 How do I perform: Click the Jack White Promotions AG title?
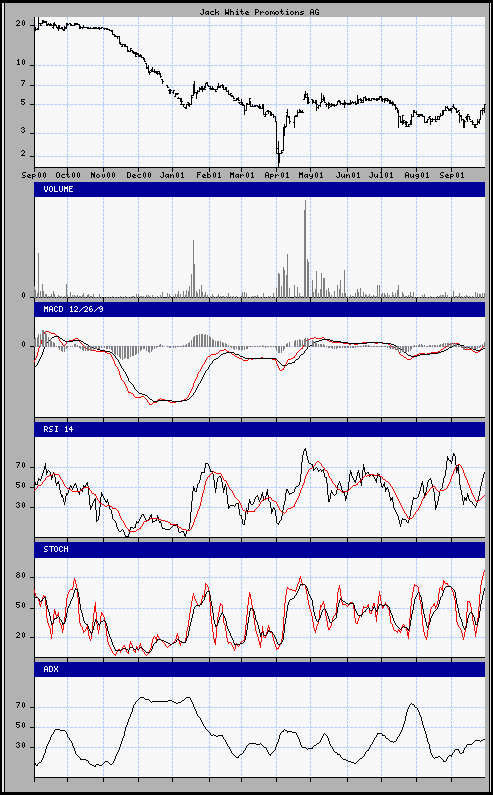259,12
